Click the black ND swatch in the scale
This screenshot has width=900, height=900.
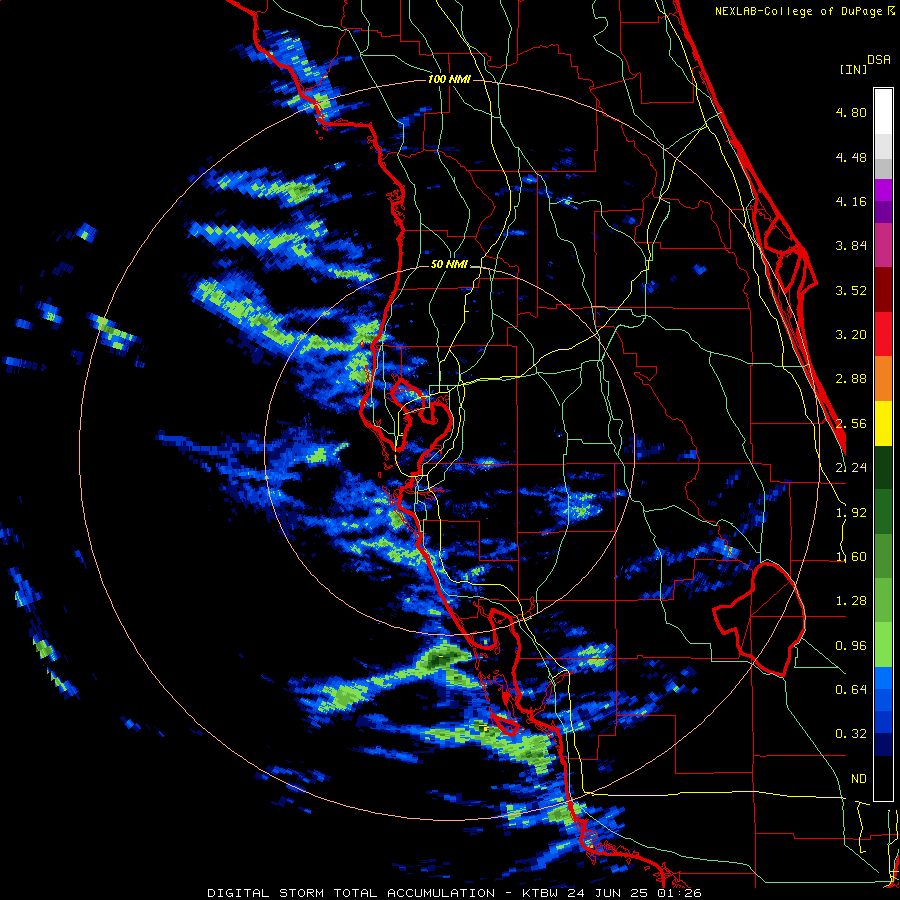pyautogui.click(x=883, y=778)
